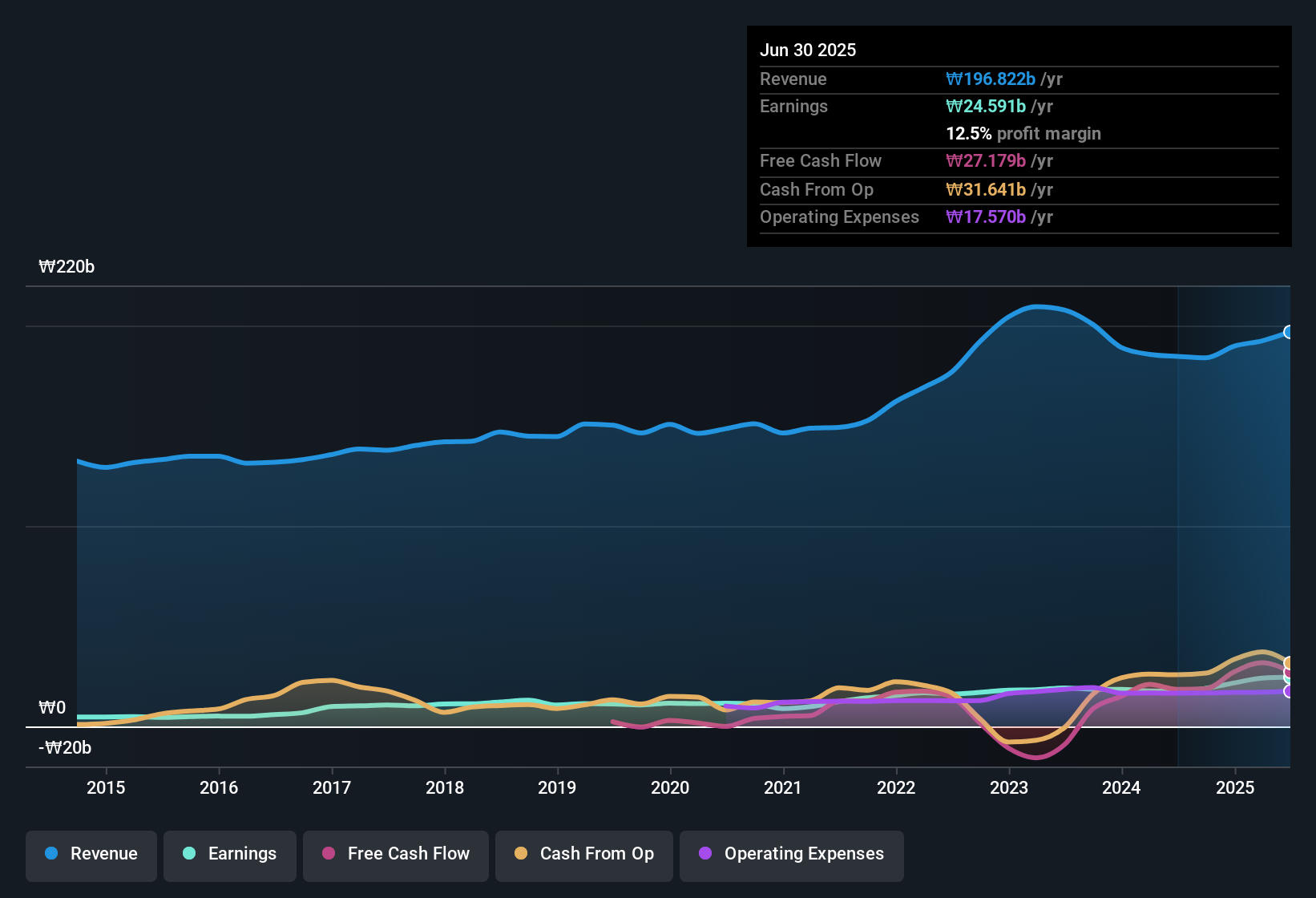The image size is (1316, 898).
Task: Toggle the Free Cash Flow series visibility
Action: (395, 855)
